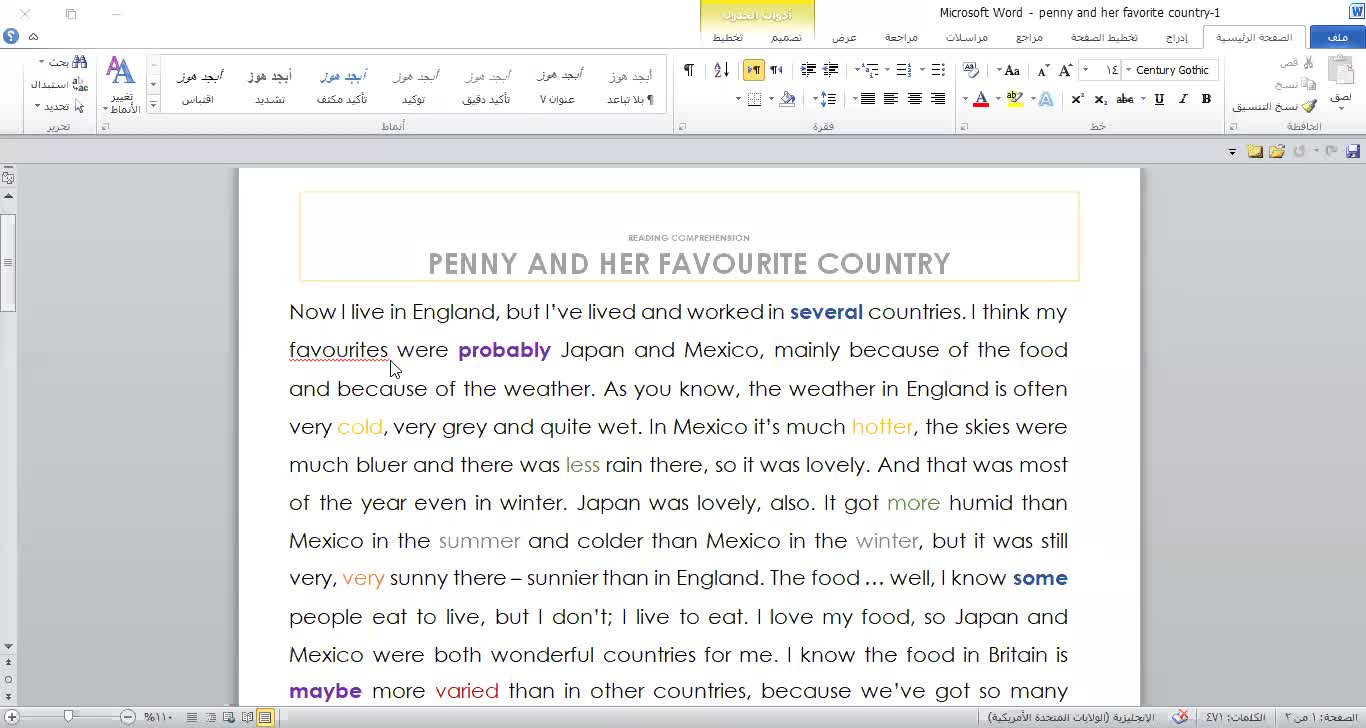Apply strikethrough with the abc icon
The width and height of the screenshot is (1366, 728).
click(1125, 99)
